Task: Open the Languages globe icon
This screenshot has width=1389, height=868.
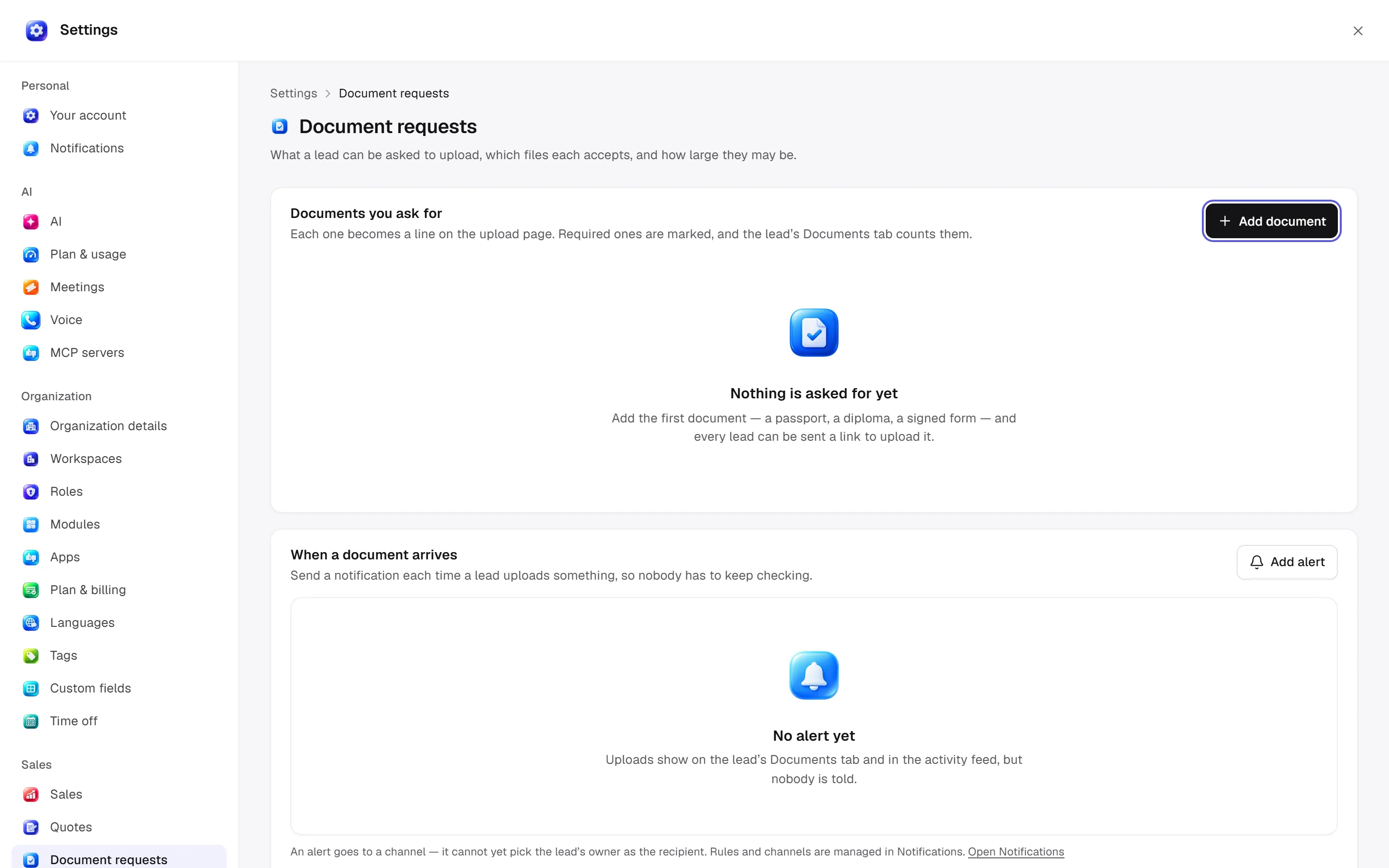Action: (31, 622)
